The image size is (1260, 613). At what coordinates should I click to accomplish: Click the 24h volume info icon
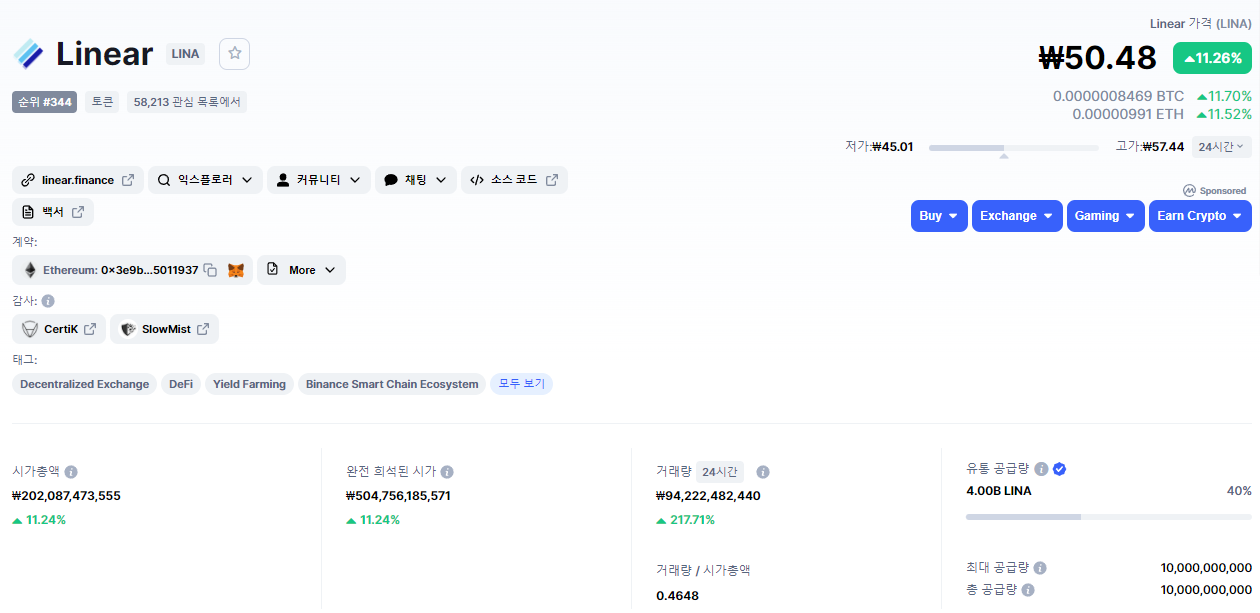tap(763, 472)
